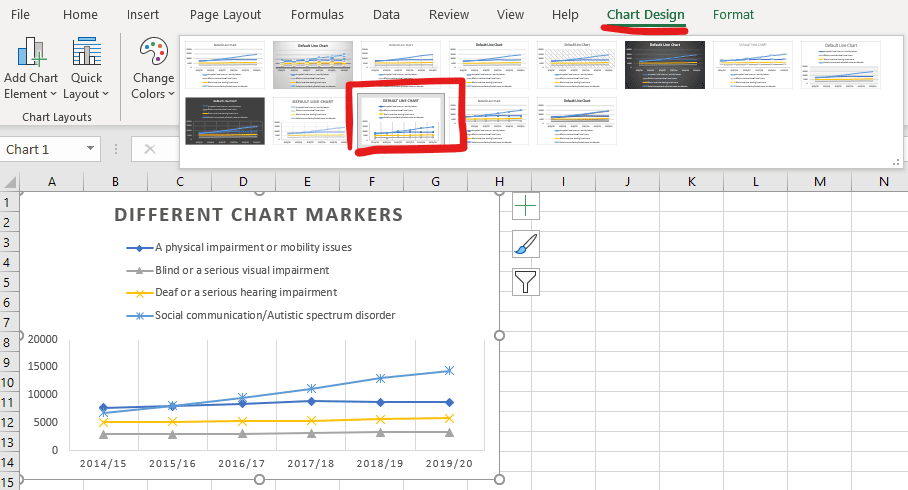
Task: Click the Chart Elements plus button
Action: click(x=526, y=206)
